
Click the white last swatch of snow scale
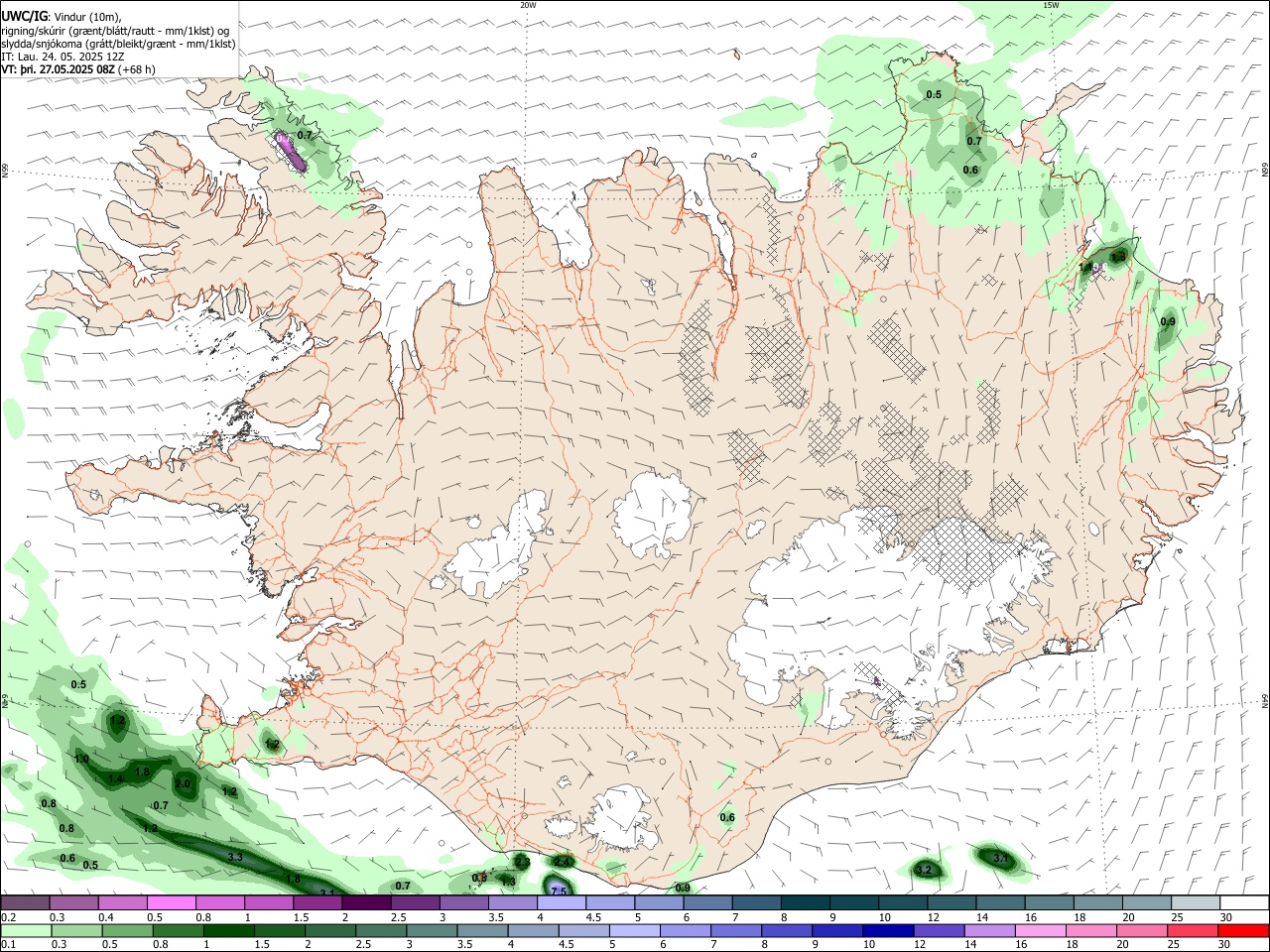click(x=1242, y=902)
